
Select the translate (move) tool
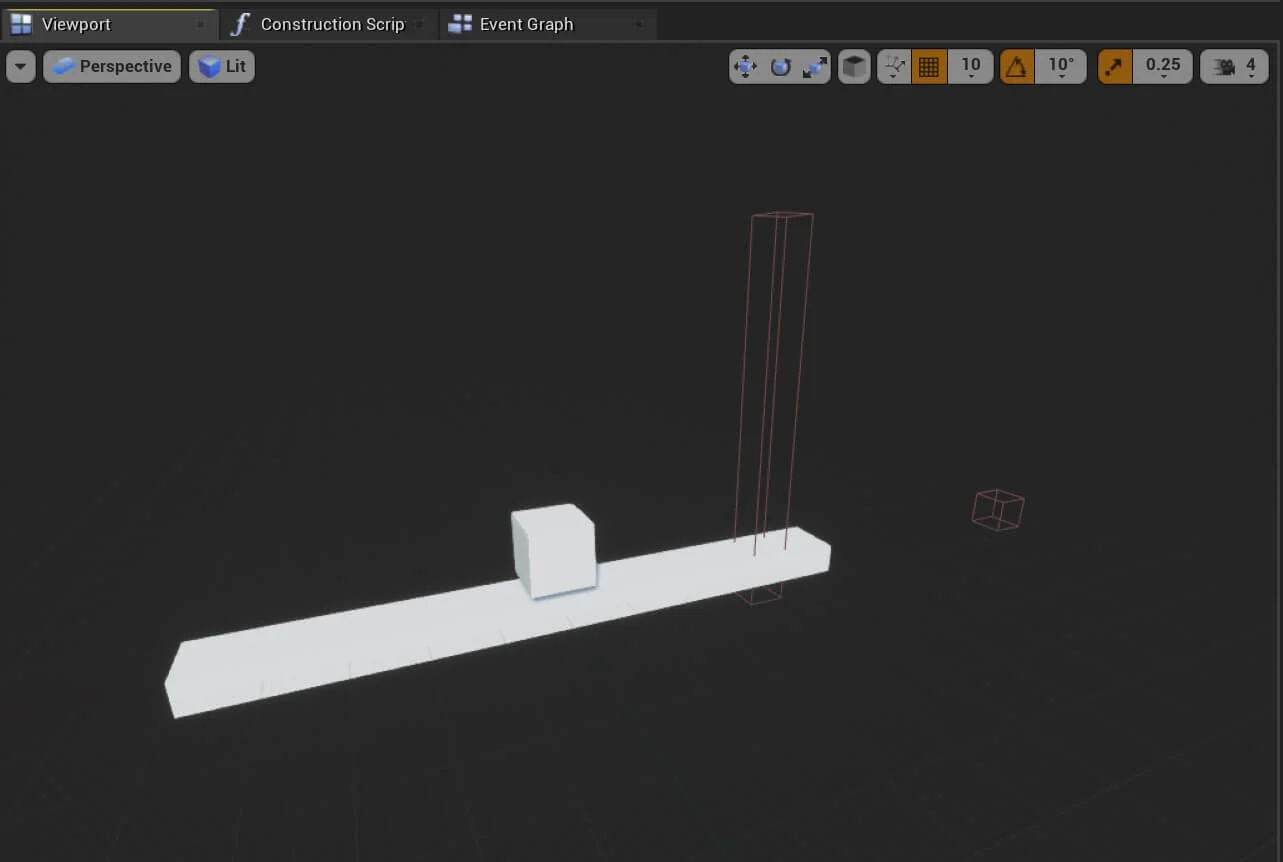pyautogui.click(x=745, y=67)
